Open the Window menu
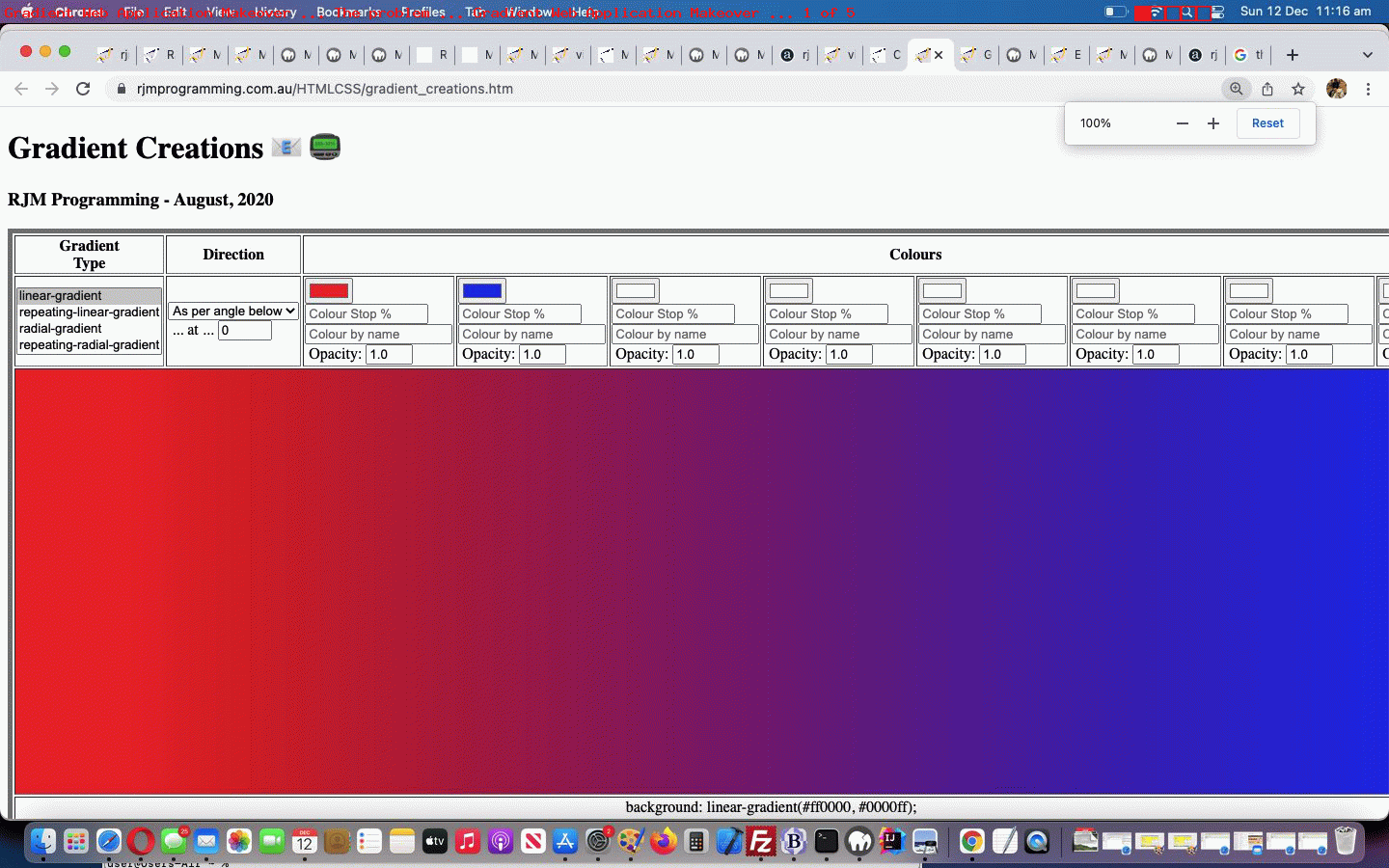1389x868 pixels. (529, 12)
